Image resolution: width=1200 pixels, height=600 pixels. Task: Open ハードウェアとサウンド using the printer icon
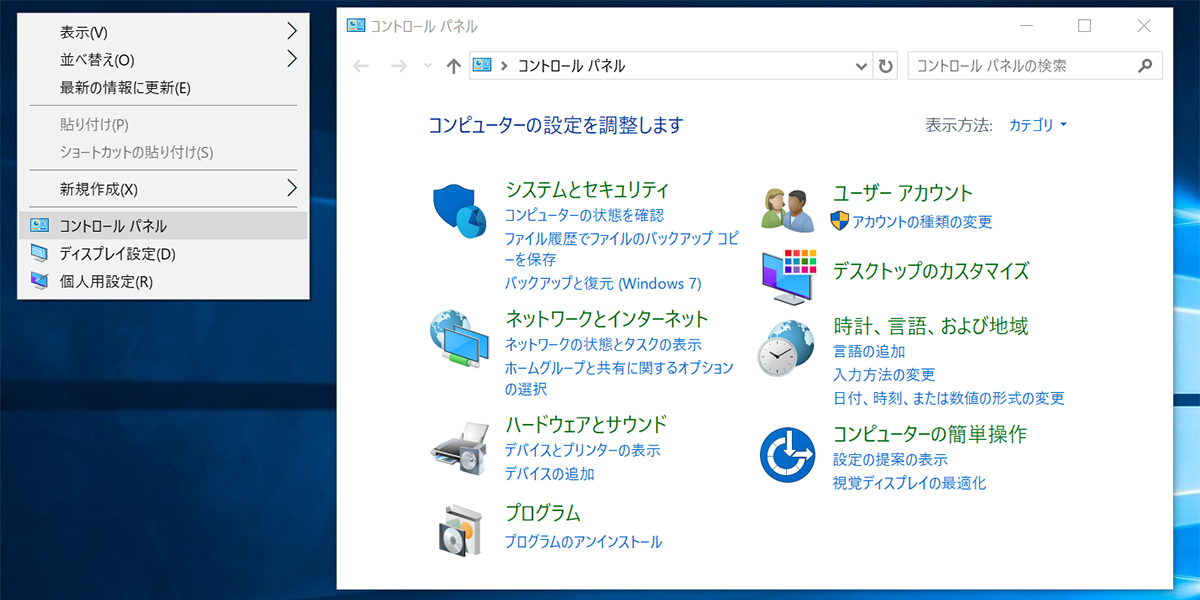[x=458, y=447]
